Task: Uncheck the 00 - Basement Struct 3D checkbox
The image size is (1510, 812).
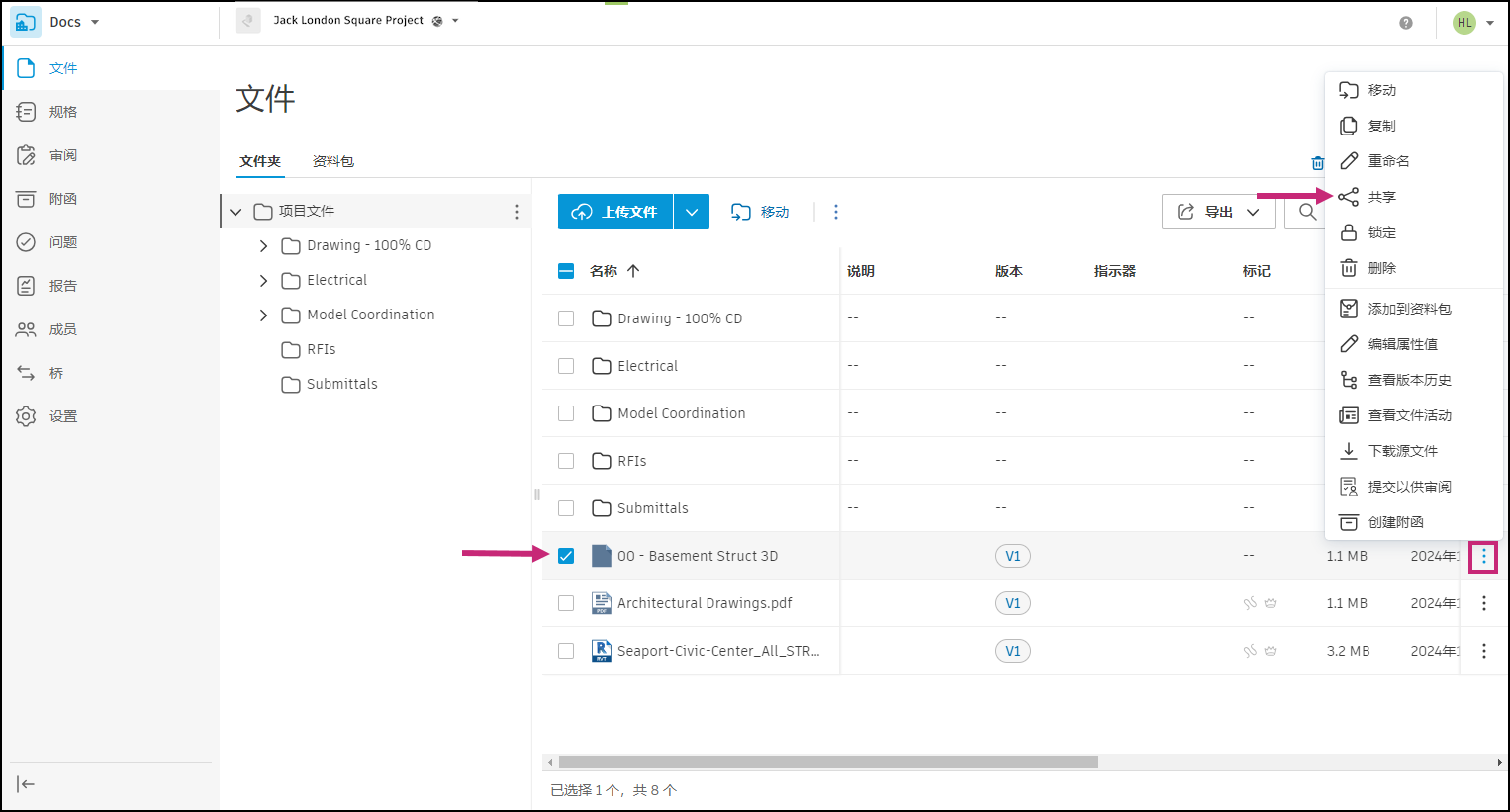Action: (x=566, y=556)
